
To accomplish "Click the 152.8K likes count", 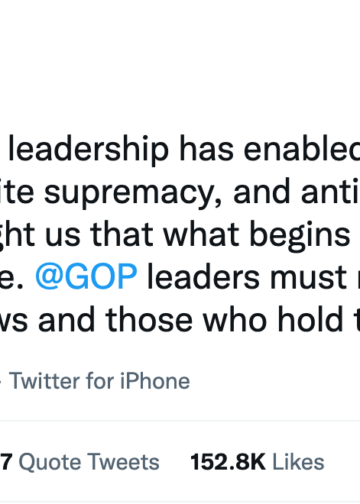I will (x=228, y=462).
